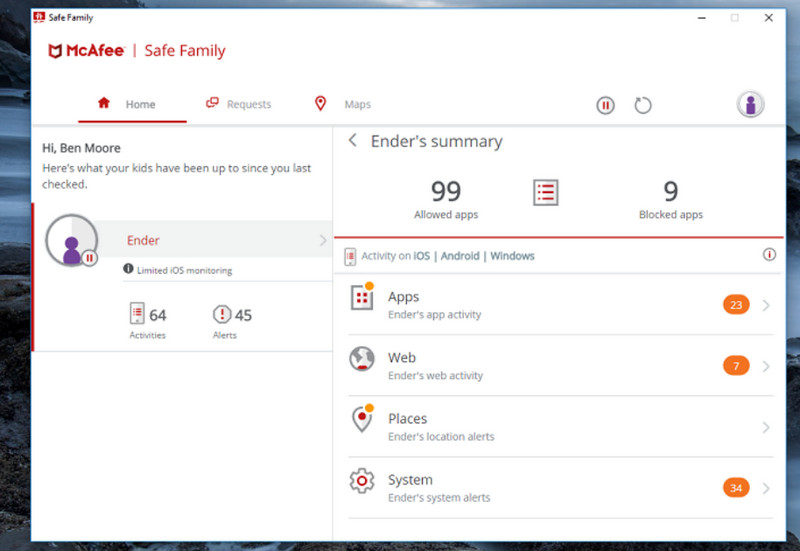Viewport: 800px width, 551px height.
Task: Expand the Apps row chevron
Action: pos(766,305)
